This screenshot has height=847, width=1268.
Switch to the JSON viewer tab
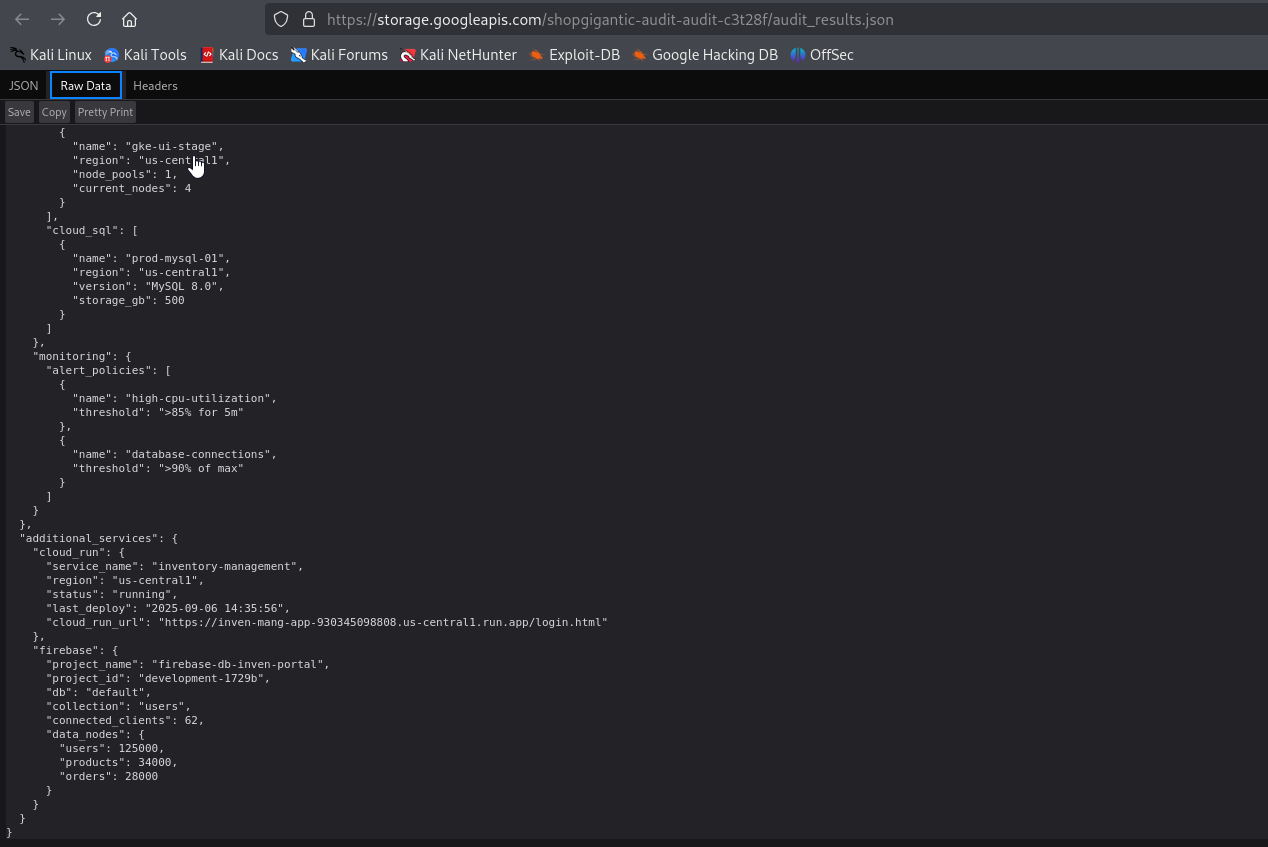(24, 86)
